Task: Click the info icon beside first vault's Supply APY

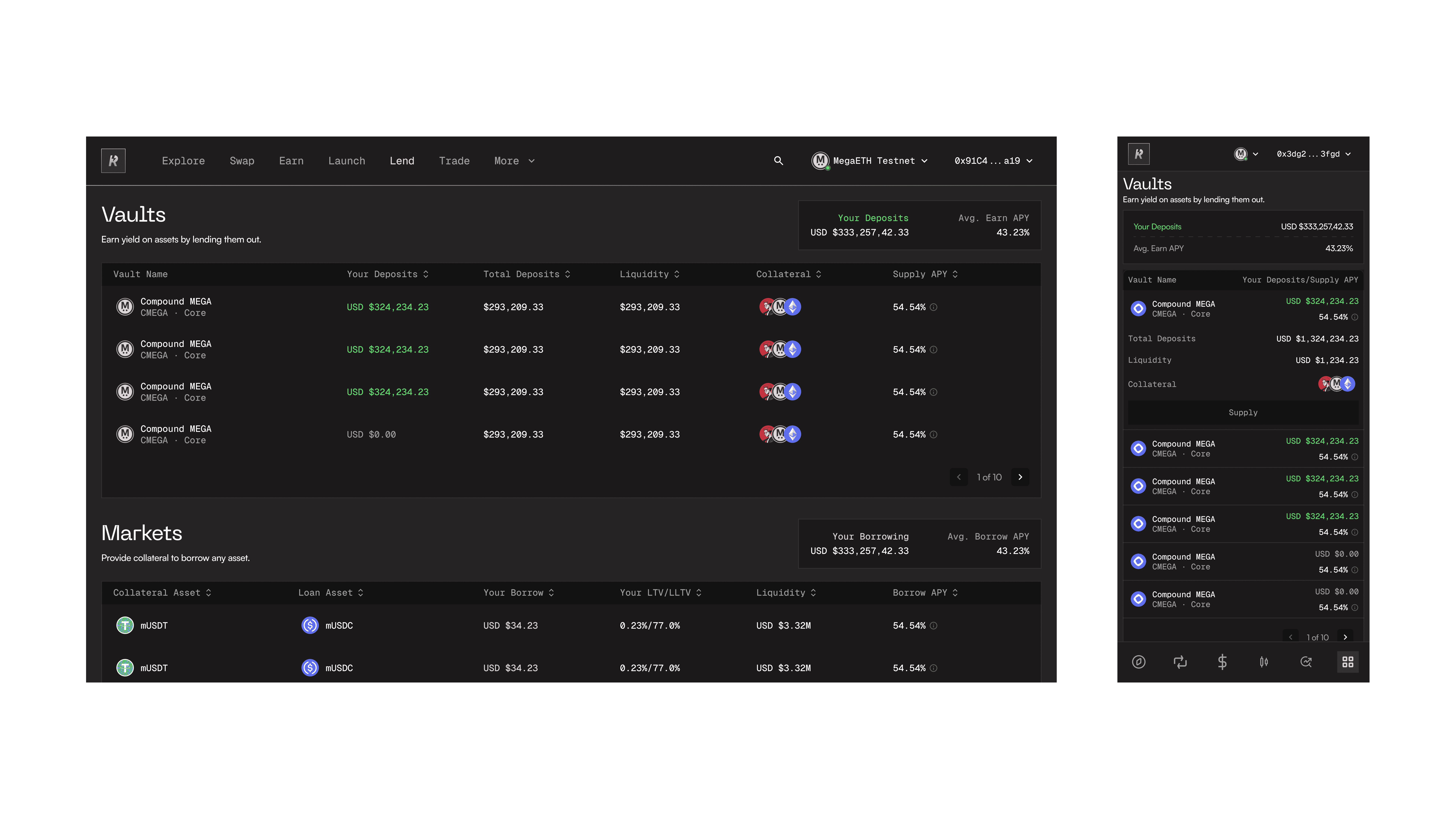Action: point(934,307)
